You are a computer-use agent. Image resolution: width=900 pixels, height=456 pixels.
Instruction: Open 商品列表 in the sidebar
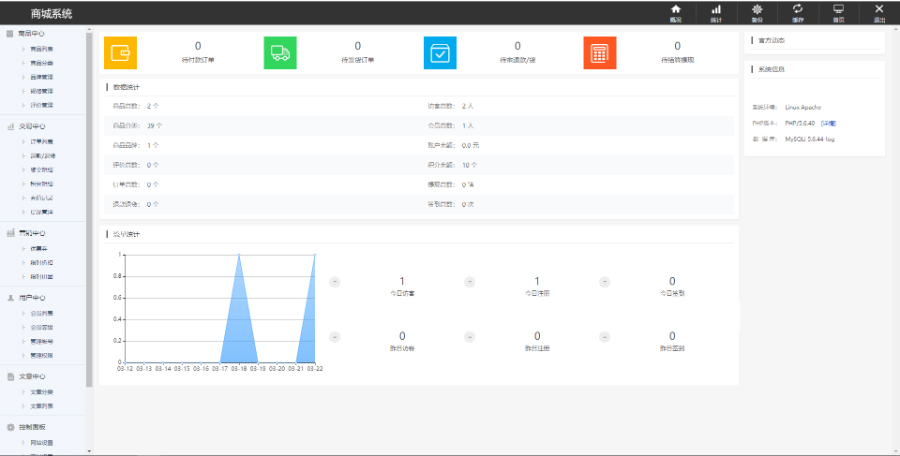click(x=42, y=48)
